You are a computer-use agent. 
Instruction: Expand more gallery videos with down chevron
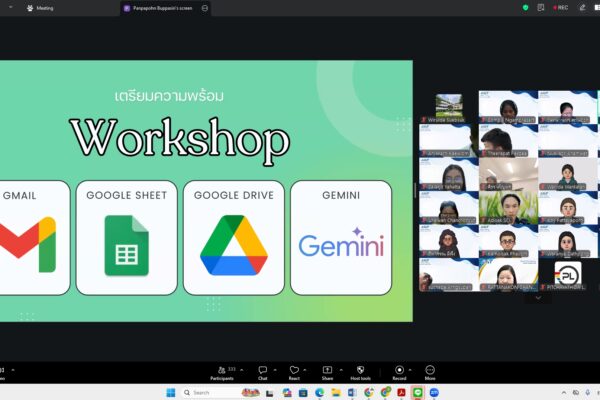coord(538,298)
